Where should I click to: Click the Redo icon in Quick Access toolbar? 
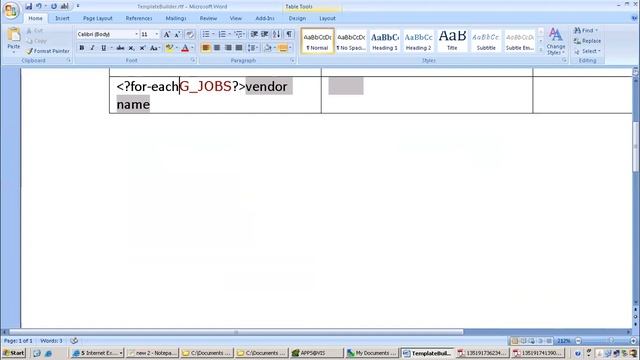point(54,6)
